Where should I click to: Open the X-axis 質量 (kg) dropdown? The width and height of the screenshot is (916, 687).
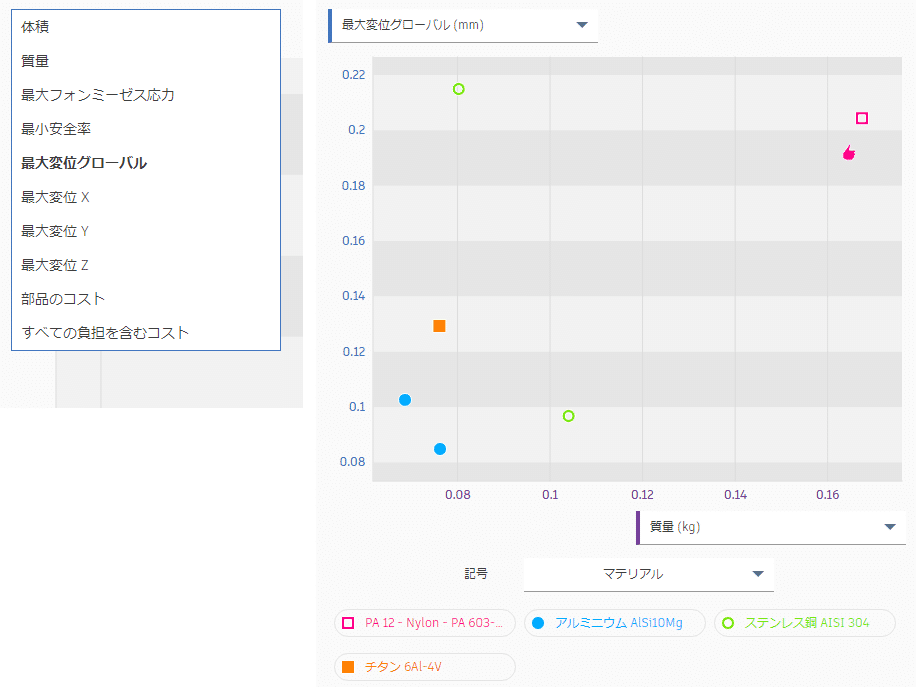coord(771,527)
